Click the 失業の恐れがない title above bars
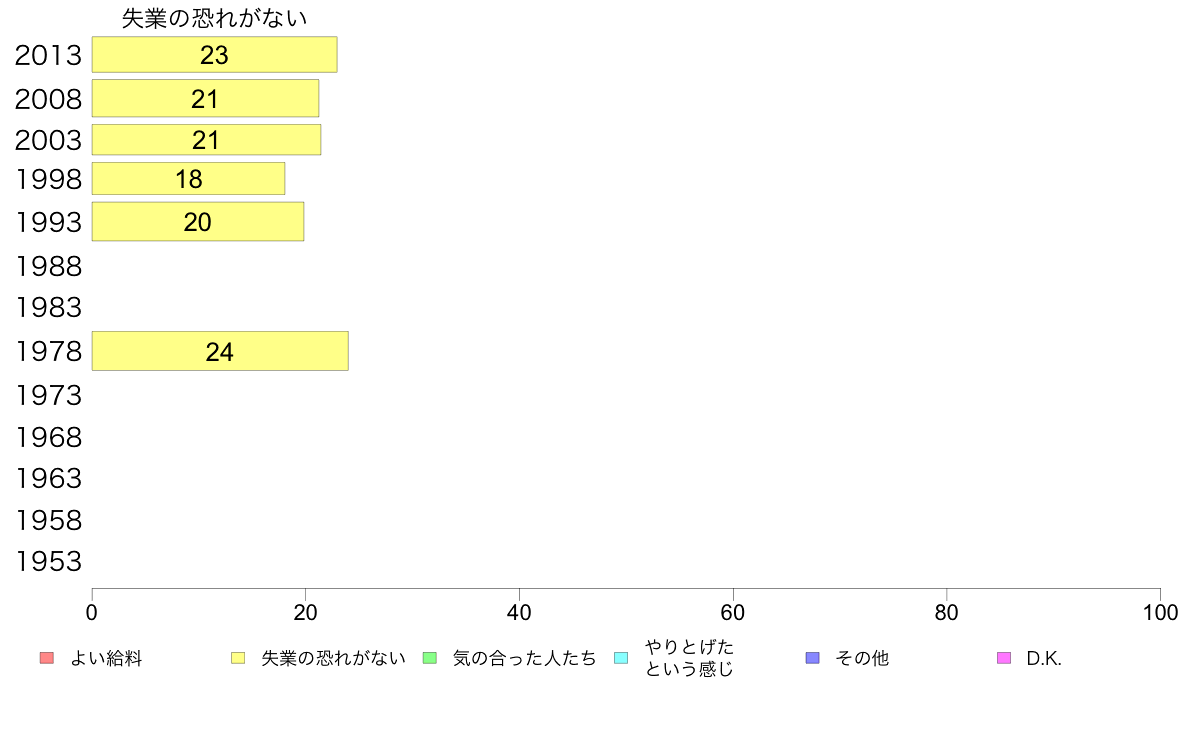This screenshot has width=1188, height=736. pyautogui.click(x=214, y=18)
